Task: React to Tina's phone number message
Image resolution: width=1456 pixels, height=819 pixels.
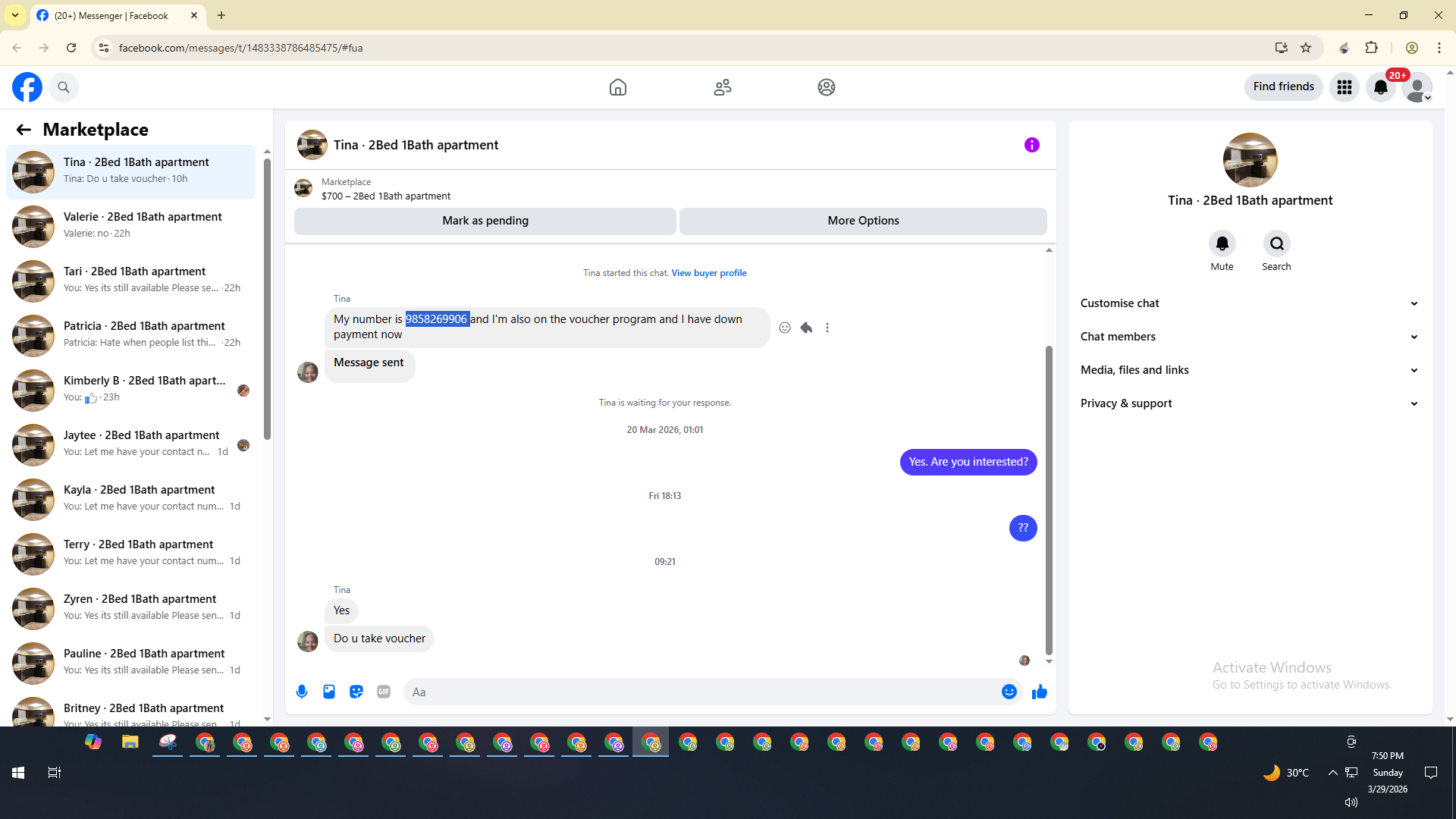Action: [x=785, y=328]
